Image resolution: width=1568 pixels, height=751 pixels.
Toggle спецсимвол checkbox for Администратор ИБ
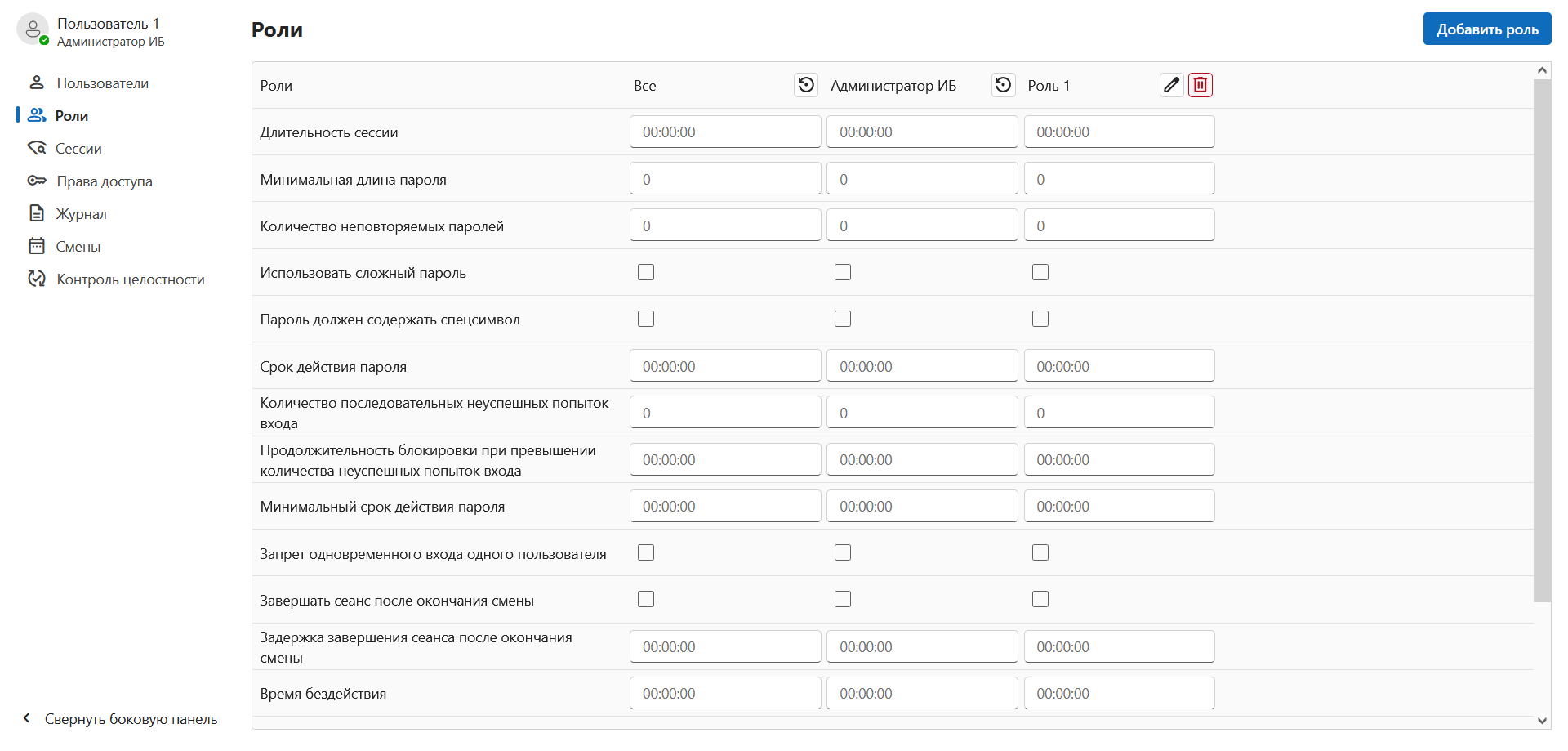[843, 319]
